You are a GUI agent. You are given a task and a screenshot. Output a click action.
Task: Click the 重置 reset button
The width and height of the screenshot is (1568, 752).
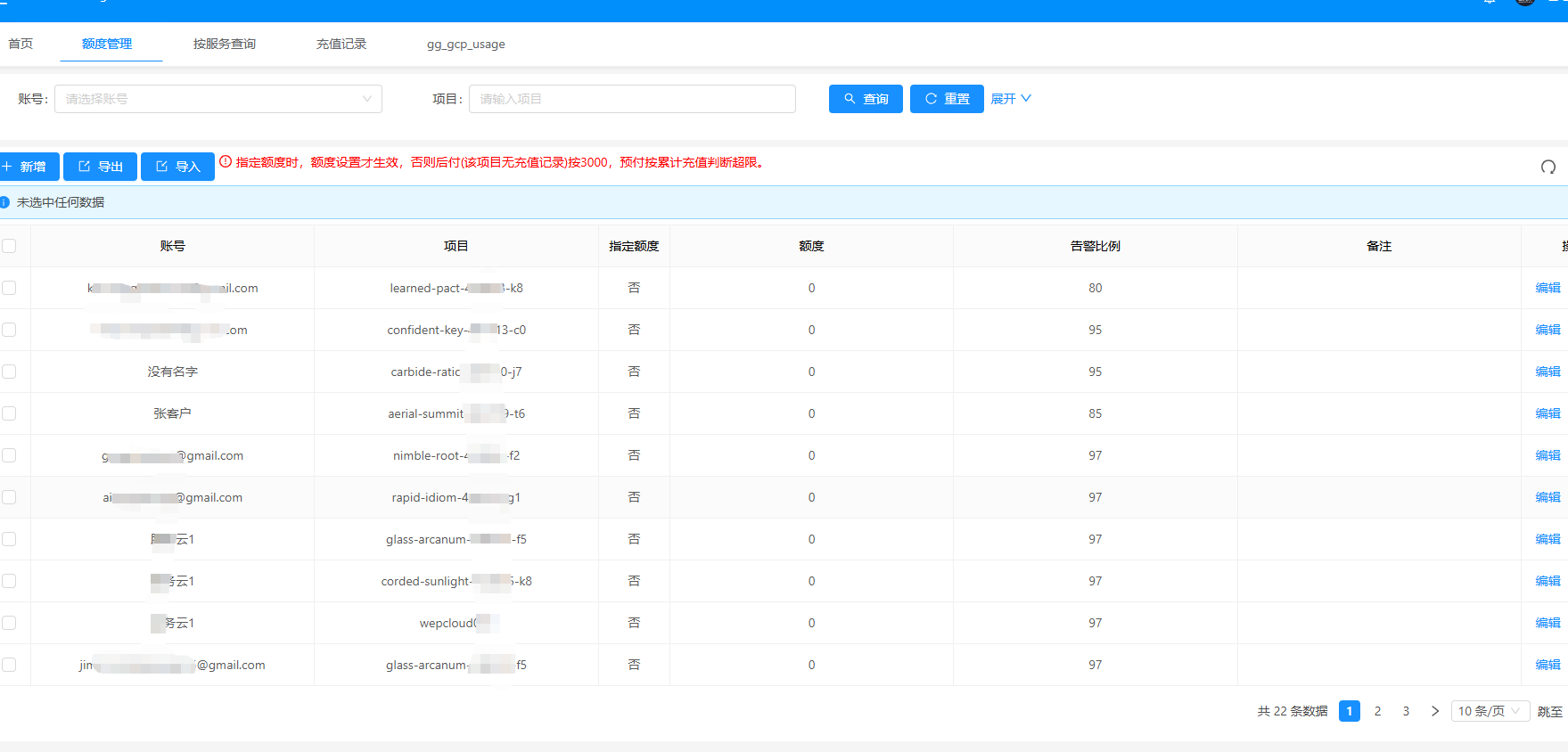coord(947,99)
